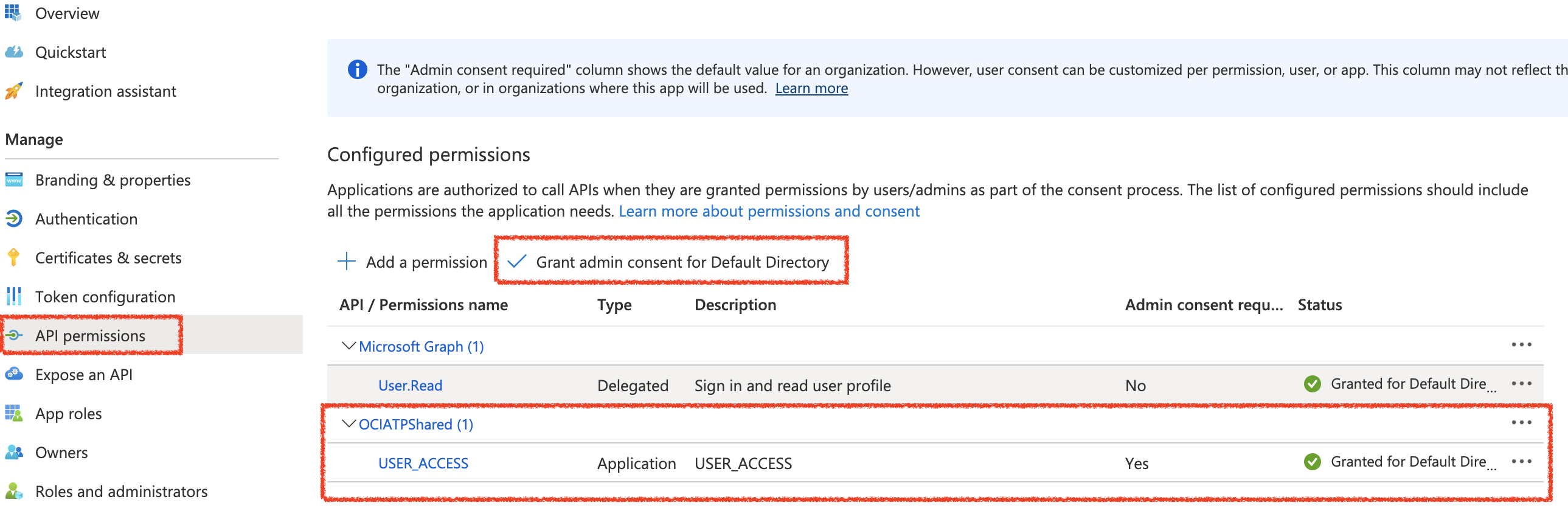The height and width of the screenshot is (511, 1568).
Task: Click the Token configuration bars icon
Action: coord(13,296)
